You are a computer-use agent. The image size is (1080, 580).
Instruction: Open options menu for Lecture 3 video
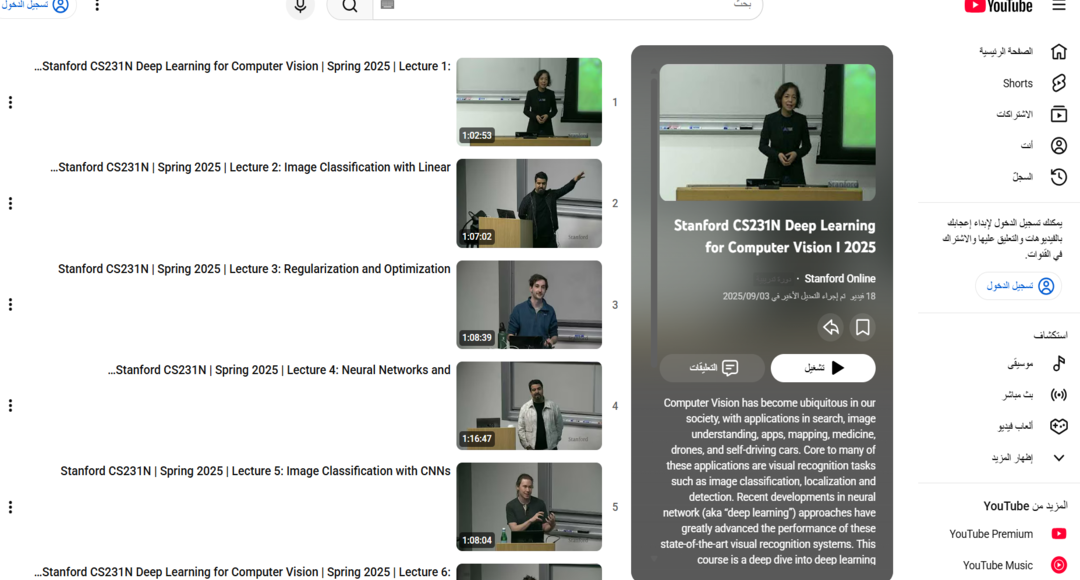(10, 304)
